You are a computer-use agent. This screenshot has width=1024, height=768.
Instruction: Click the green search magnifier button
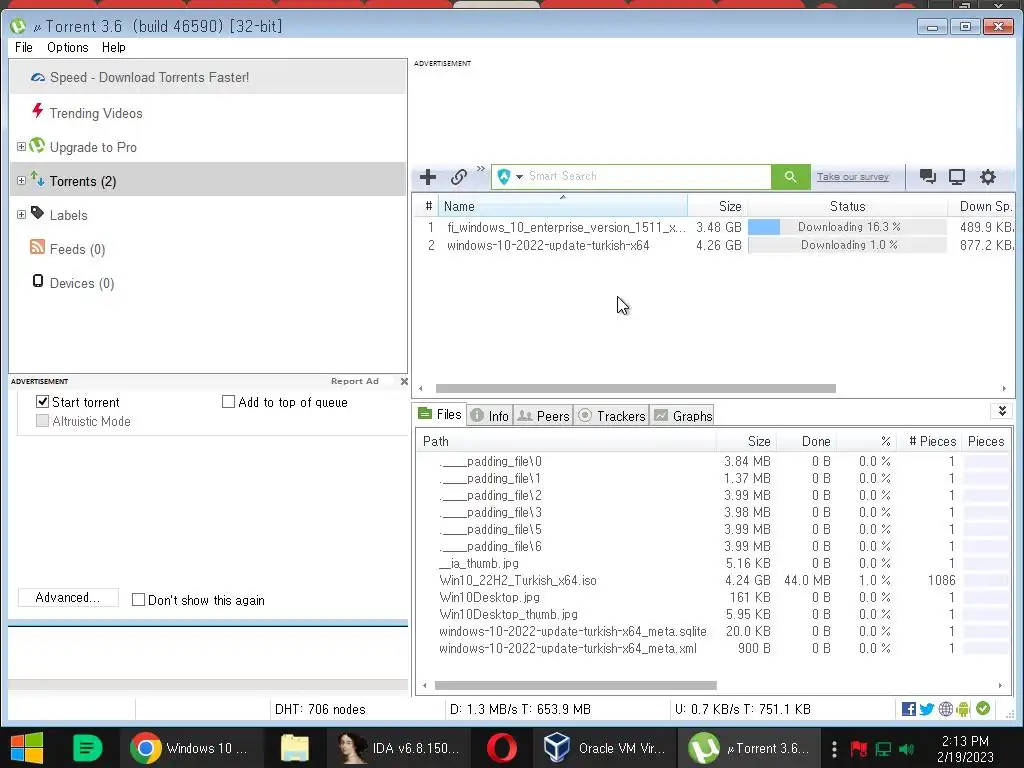[790, 176]
